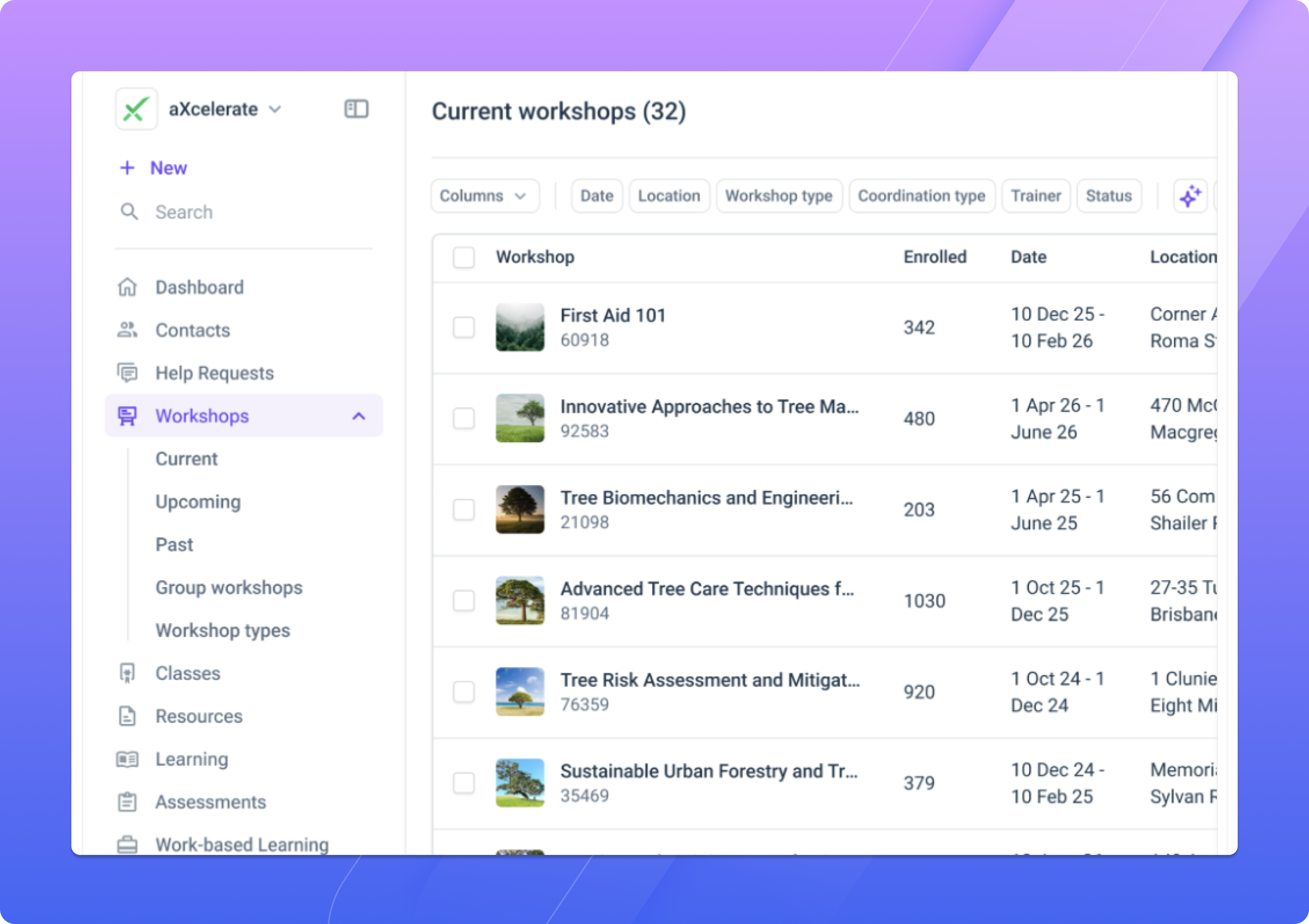
Task: Open Group workshops submenu item
Action: click(x=228, y=588)
